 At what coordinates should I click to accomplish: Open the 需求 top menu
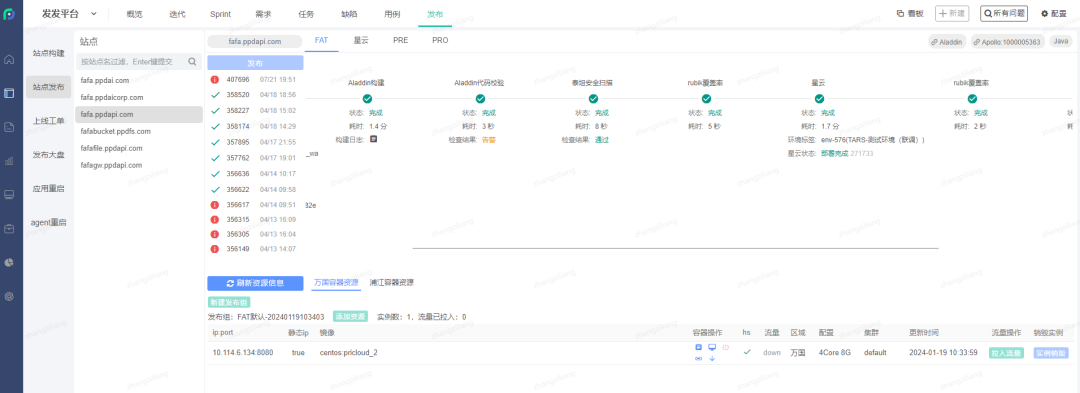[x=264, y=13]
